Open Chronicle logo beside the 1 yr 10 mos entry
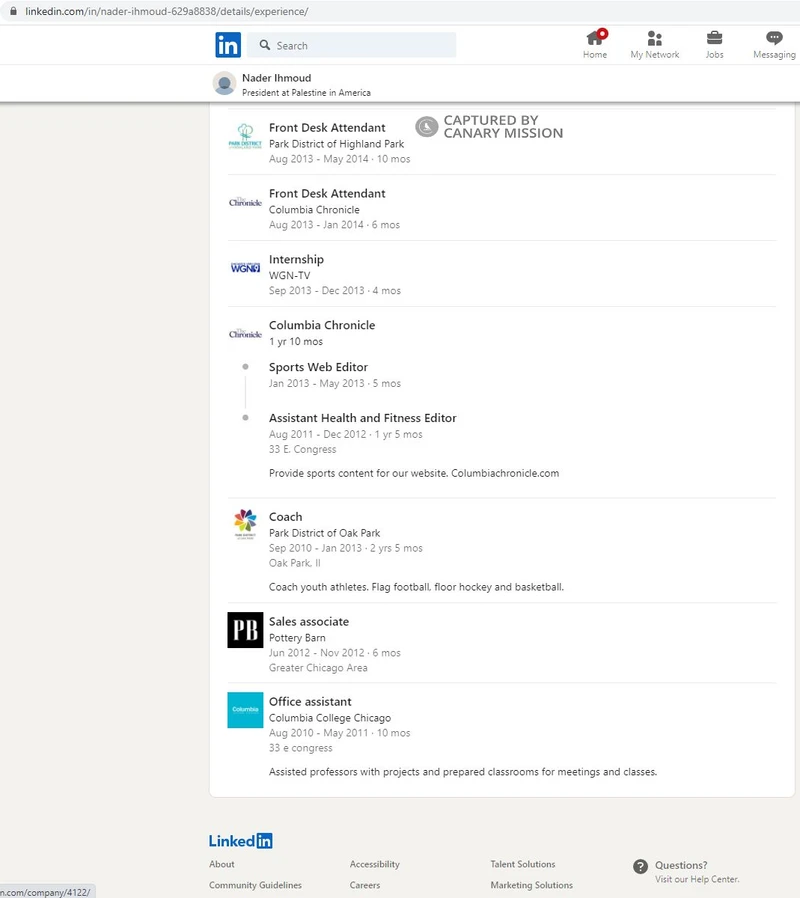The height and width of the screenshot is (898, 800). (x=245, y=333)
